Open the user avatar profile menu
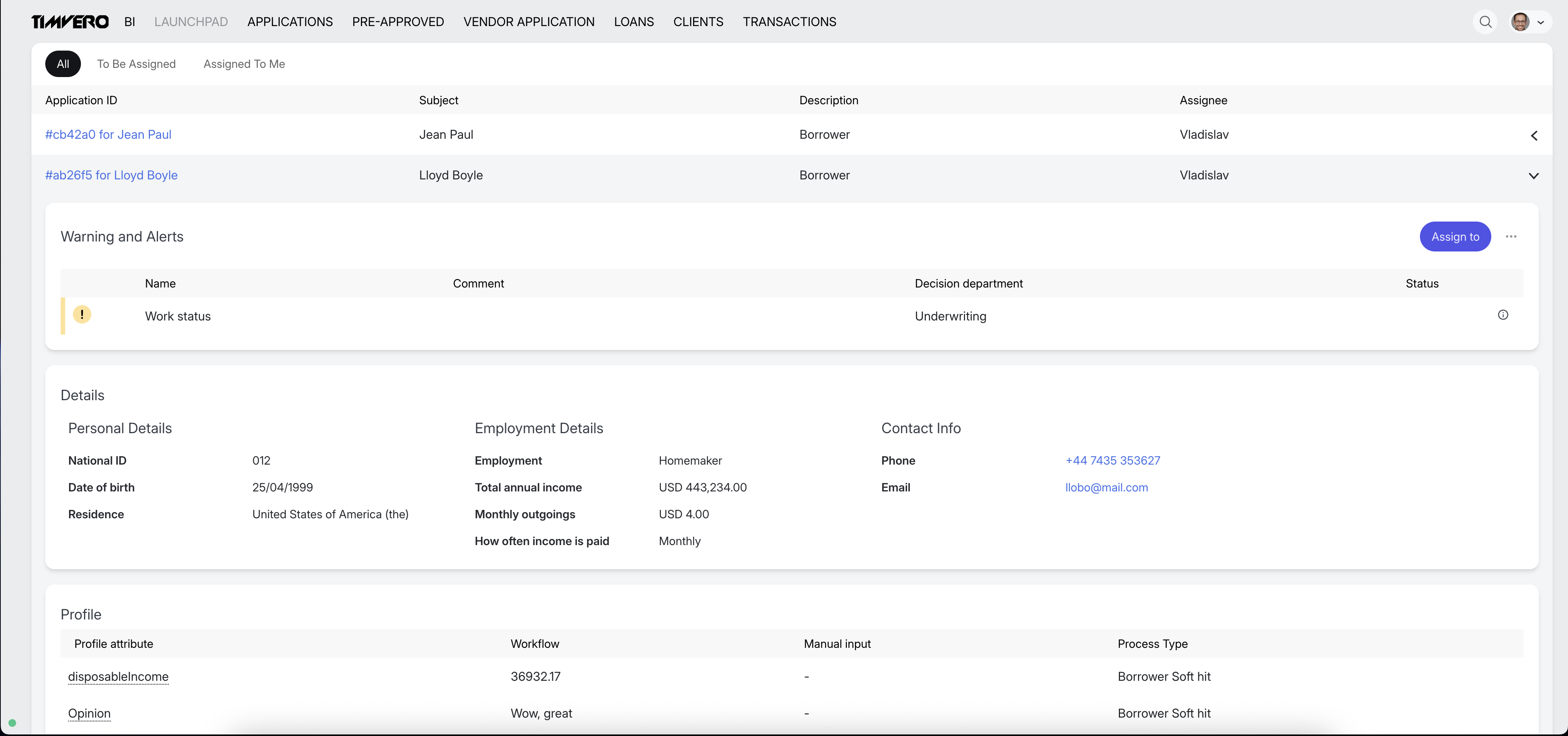This screenshot has width=1568, height=736. tap(1520, 22)
